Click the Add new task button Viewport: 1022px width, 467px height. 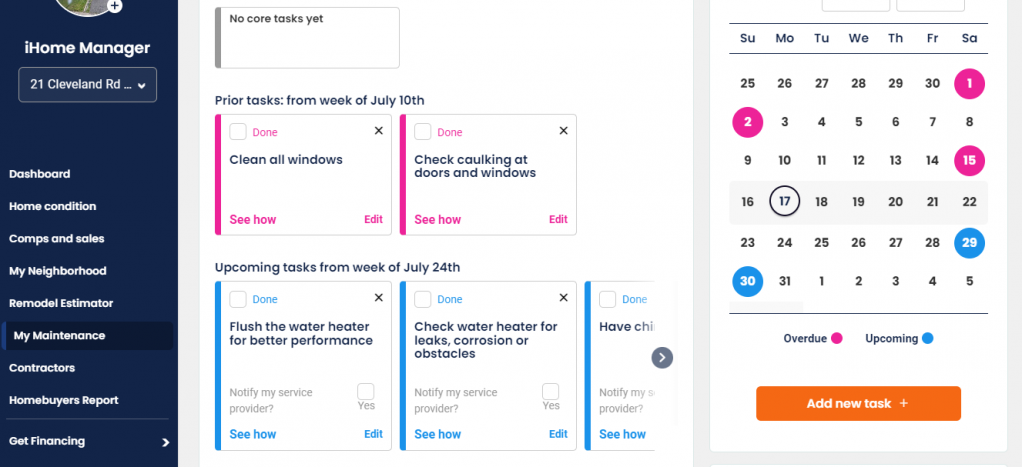click(858, 403)
